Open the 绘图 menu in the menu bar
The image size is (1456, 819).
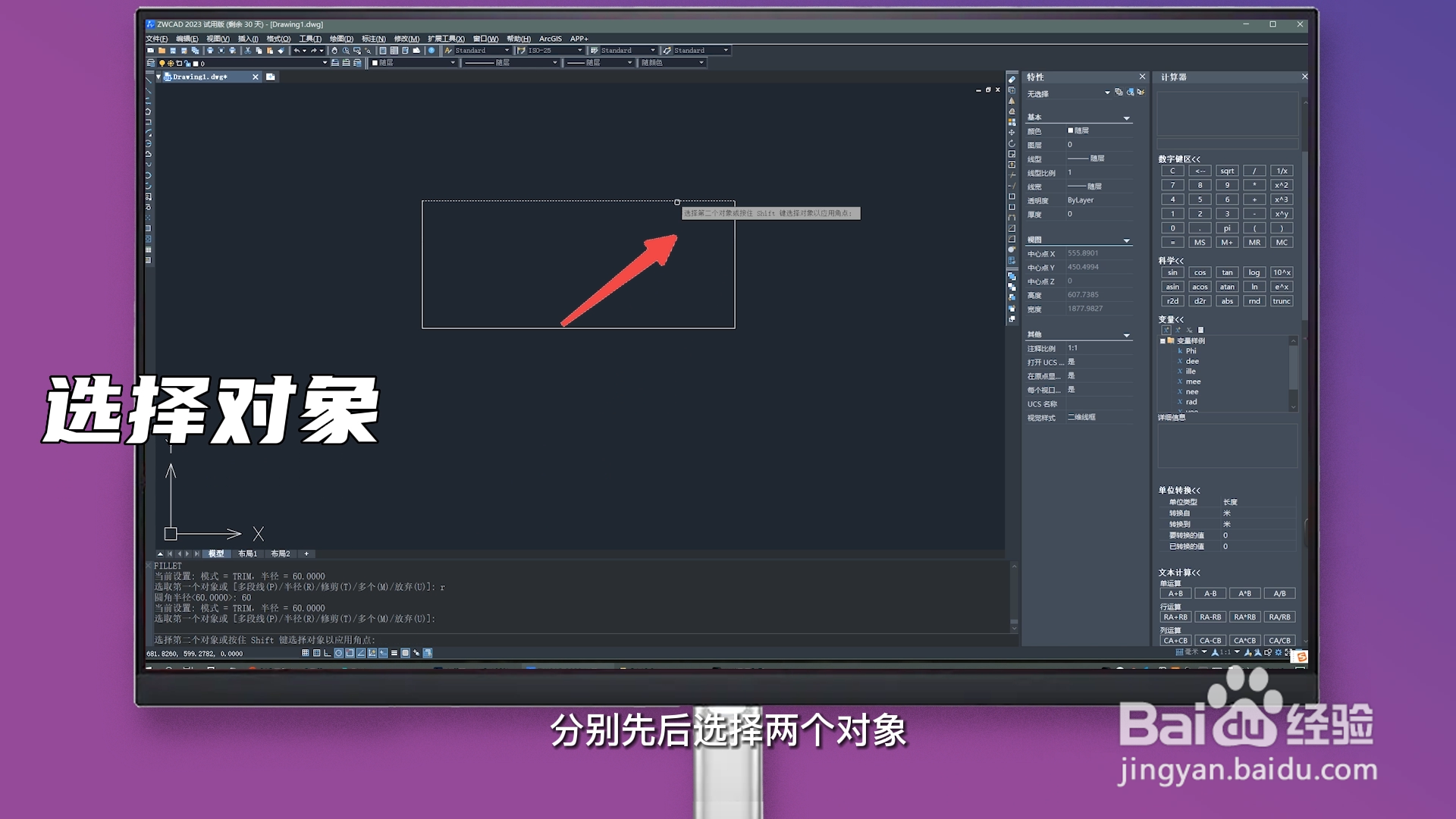pos(341,38)
